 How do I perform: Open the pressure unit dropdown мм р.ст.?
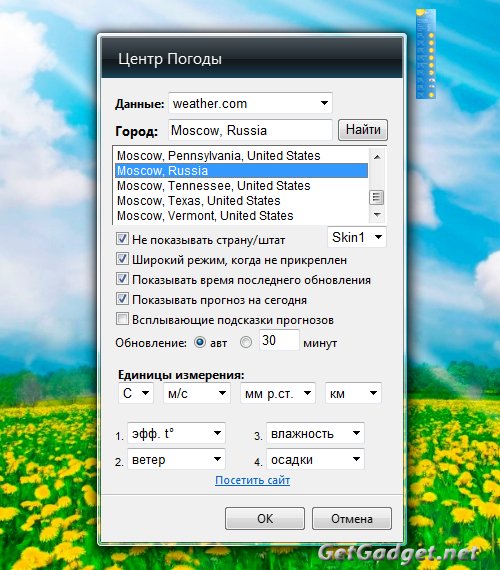pyautogui.click(x=278, y=393)
